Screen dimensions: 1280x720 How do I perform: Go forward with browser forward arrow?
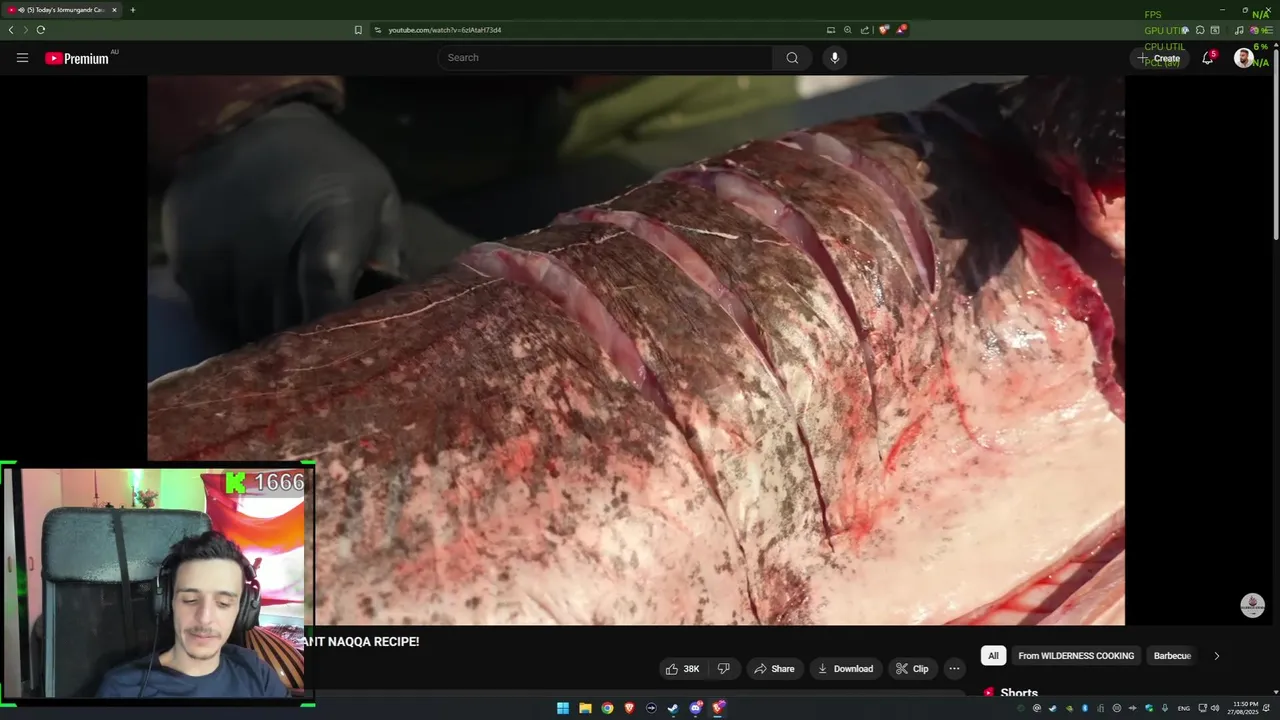point(26,30)
